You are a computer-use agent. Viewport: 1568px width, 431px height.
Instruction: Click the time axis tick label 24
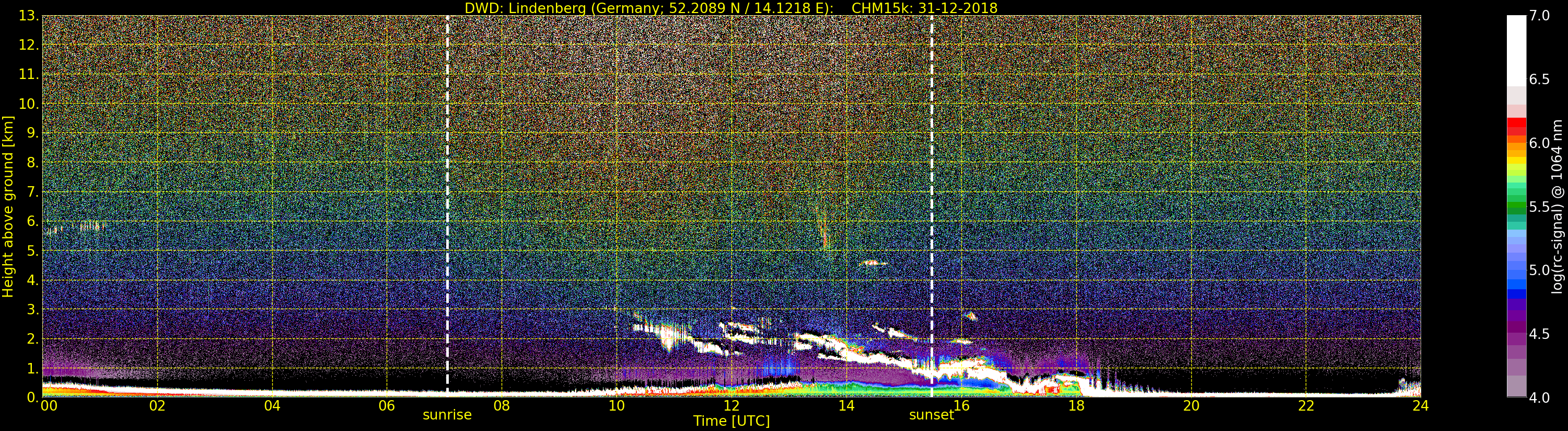coord(1420,405)
